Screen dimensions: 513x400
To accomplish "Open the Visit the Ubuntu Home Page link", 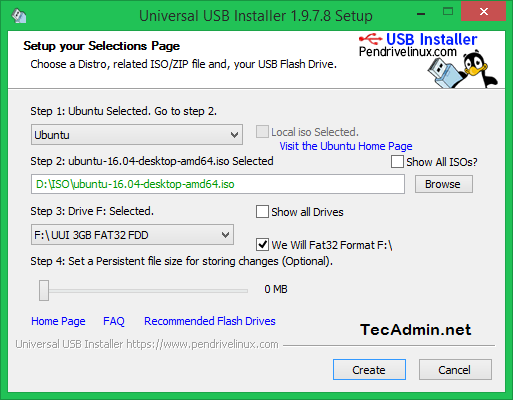I will 346,146.
